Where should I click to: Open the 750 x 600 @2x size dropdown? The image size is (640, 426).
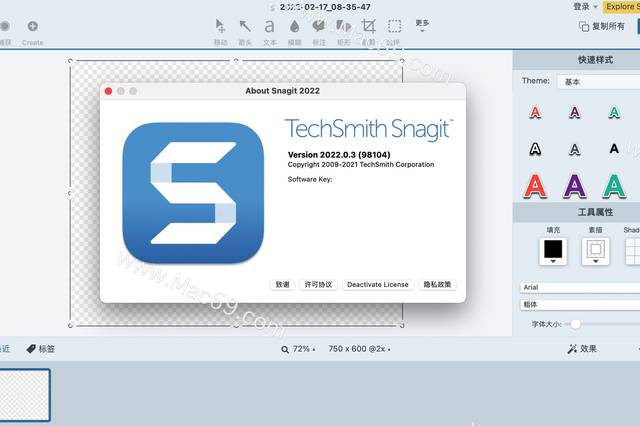coord(359,349)
